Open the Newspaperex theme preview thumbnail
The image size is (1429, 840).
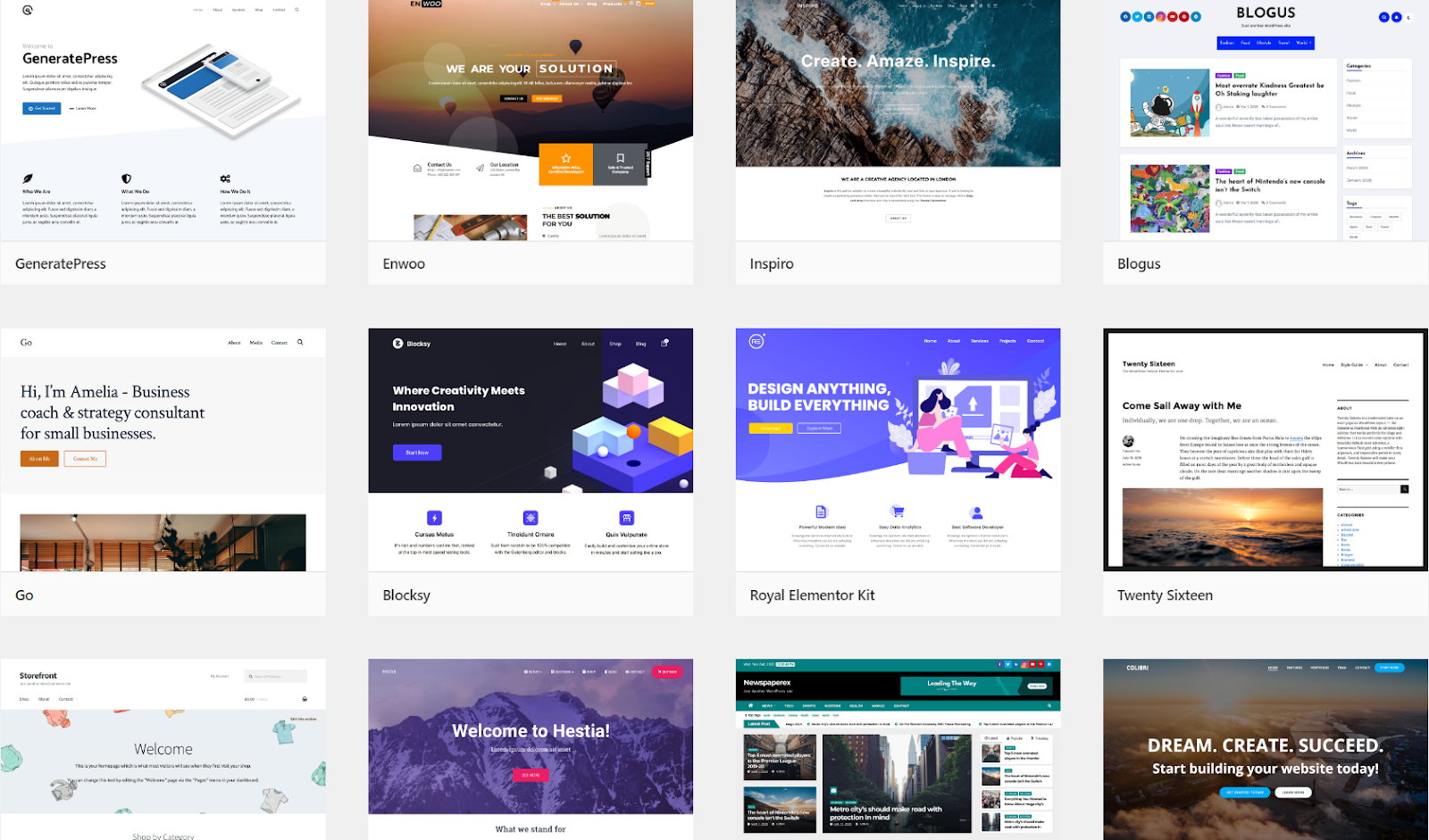coord(898,750)
